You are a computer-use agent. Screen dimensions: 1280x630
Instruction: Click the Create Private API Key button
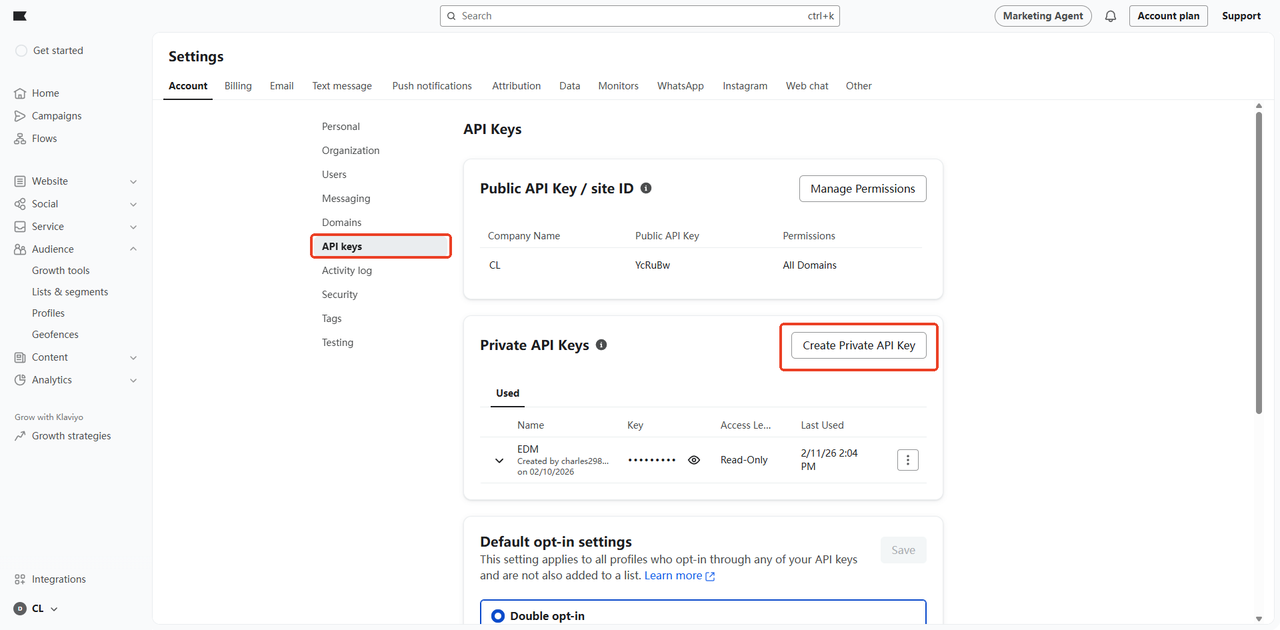[x=858, y=345]
